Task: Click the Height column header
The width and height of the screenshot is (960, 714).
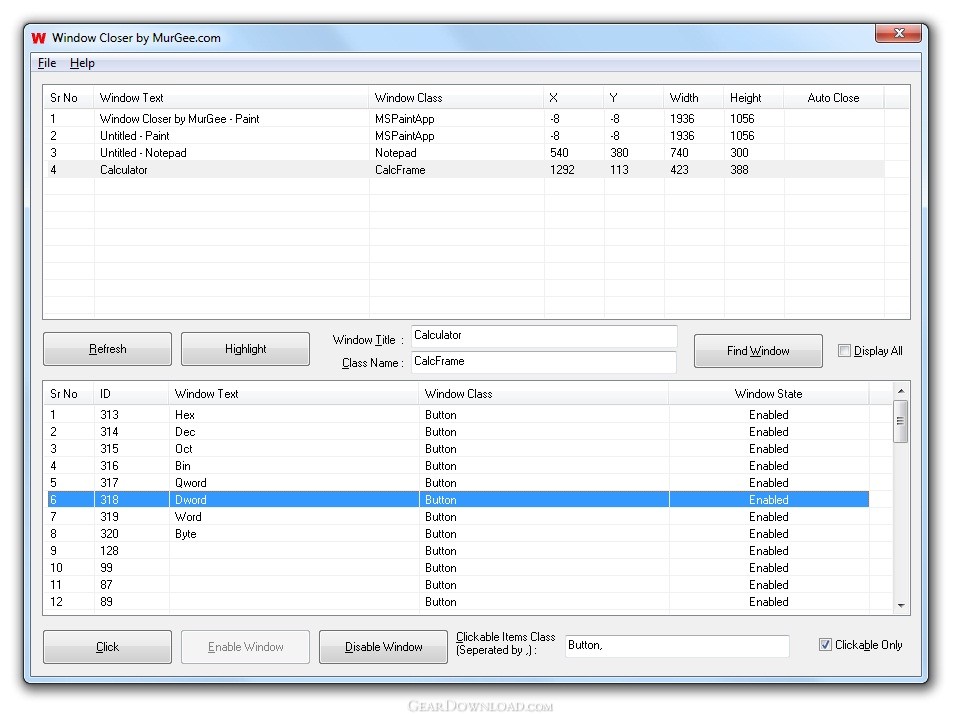Action: 754,98
